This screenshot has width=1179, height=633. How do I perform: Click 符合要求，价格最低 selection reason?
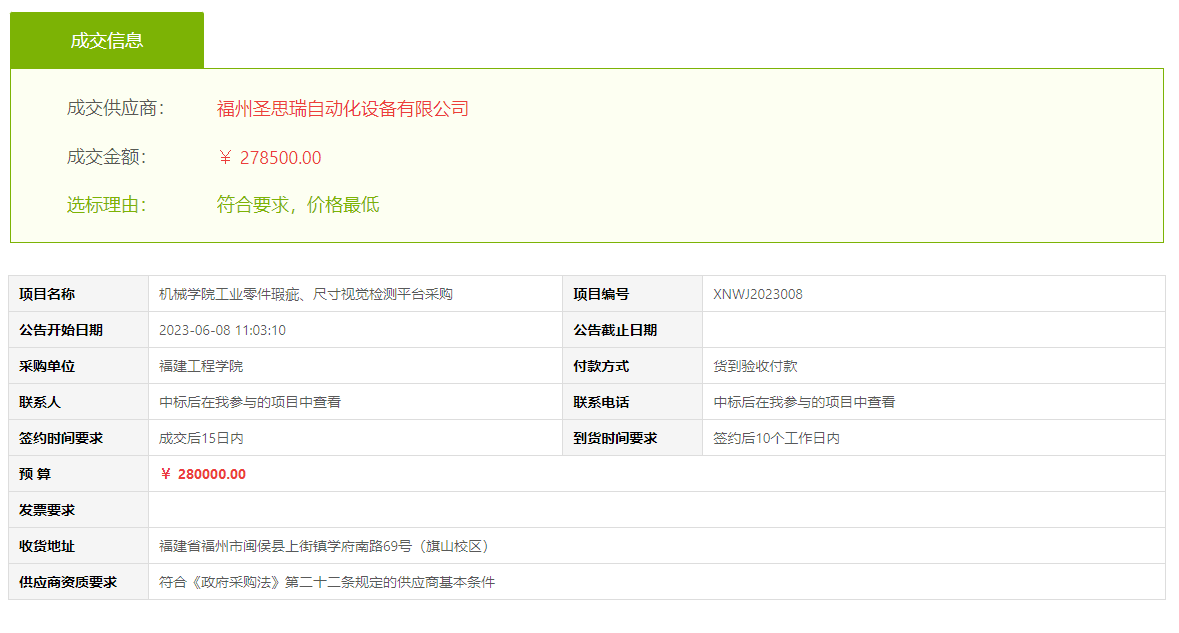click(298, 205)
